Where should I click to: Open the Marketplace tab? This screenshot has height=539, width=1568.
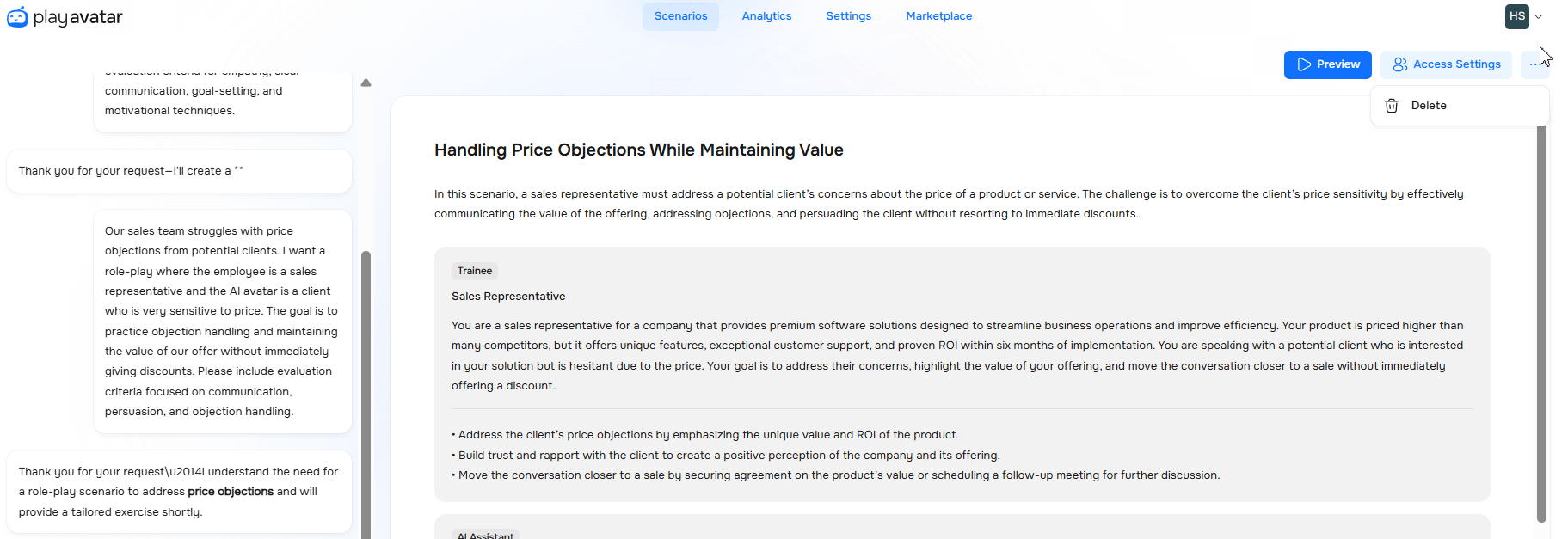pos(938,16)
